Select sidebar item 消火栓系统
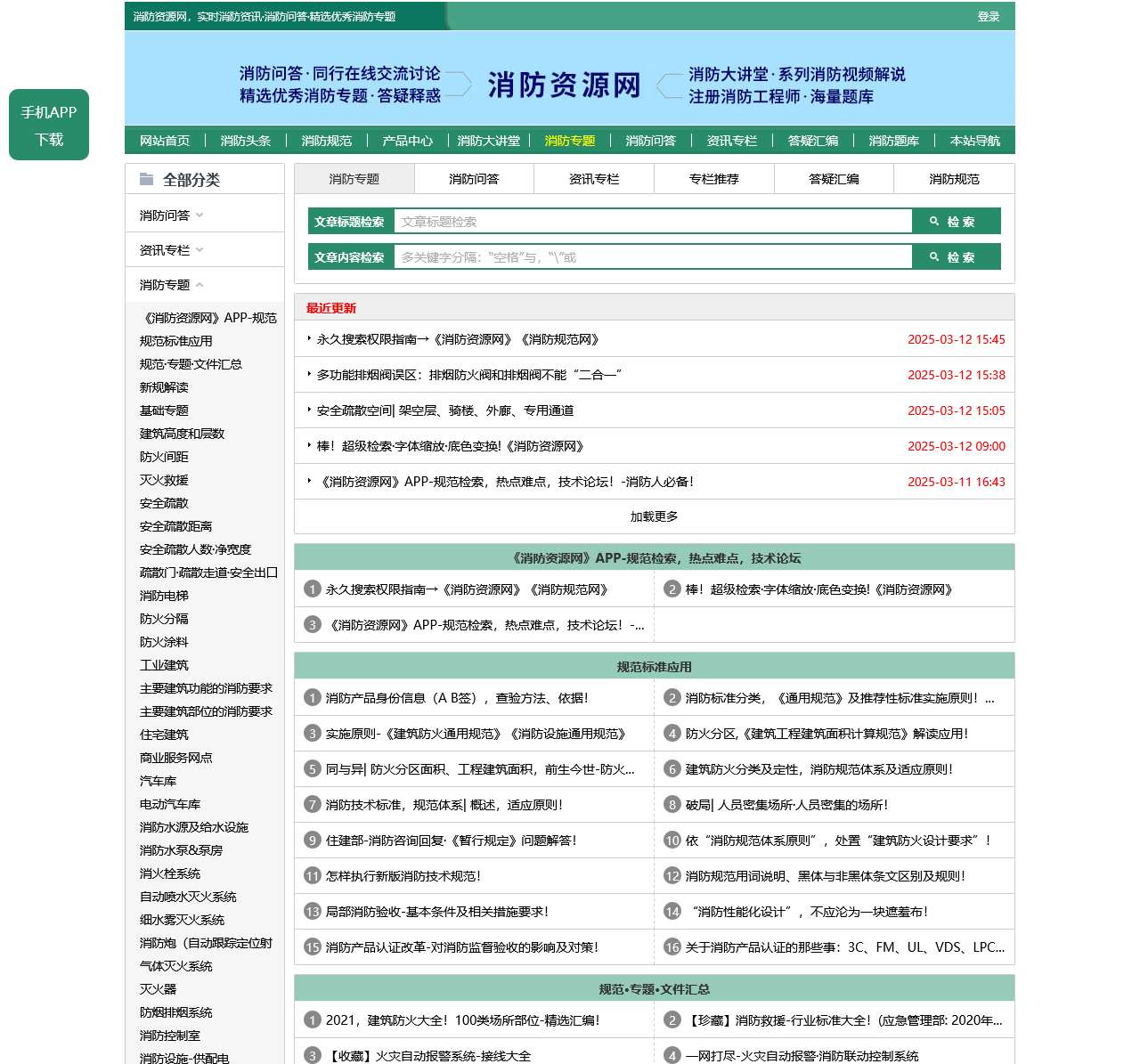Screen dimensions: 1140x1064 170,873
